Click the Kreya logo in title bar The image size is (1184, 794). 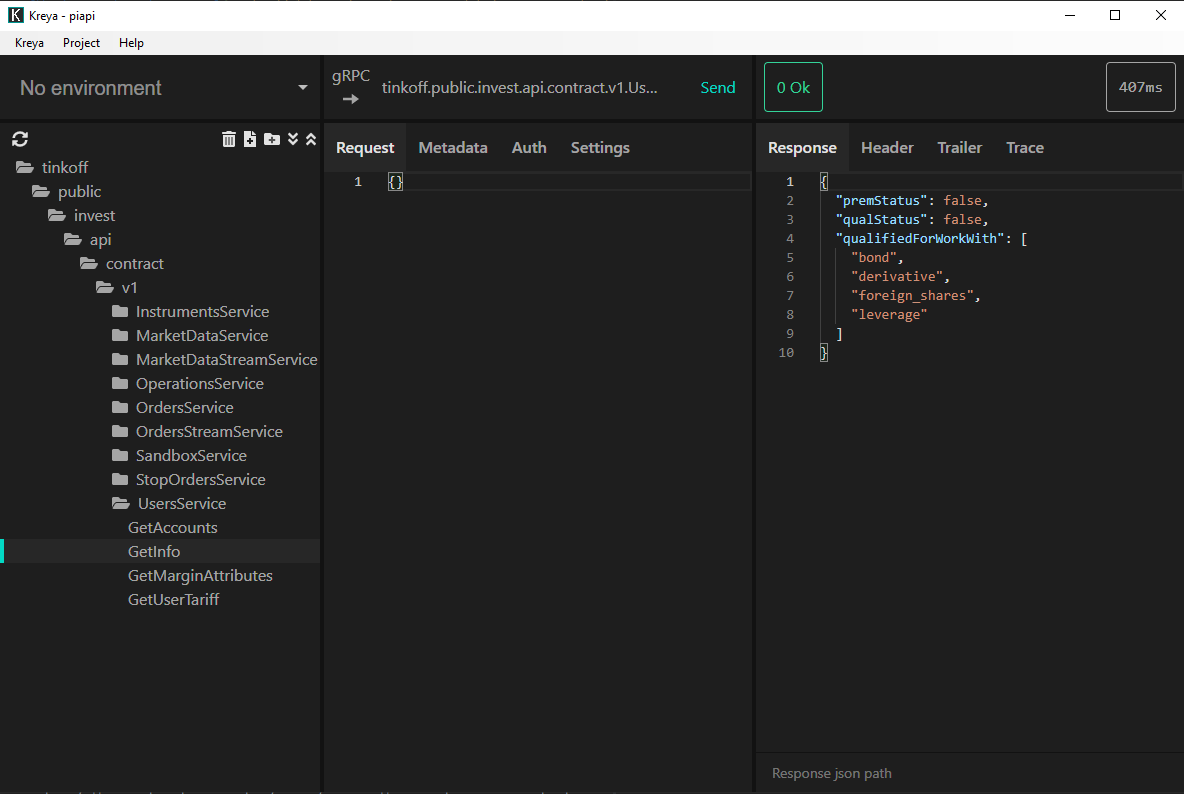(16, 15)
